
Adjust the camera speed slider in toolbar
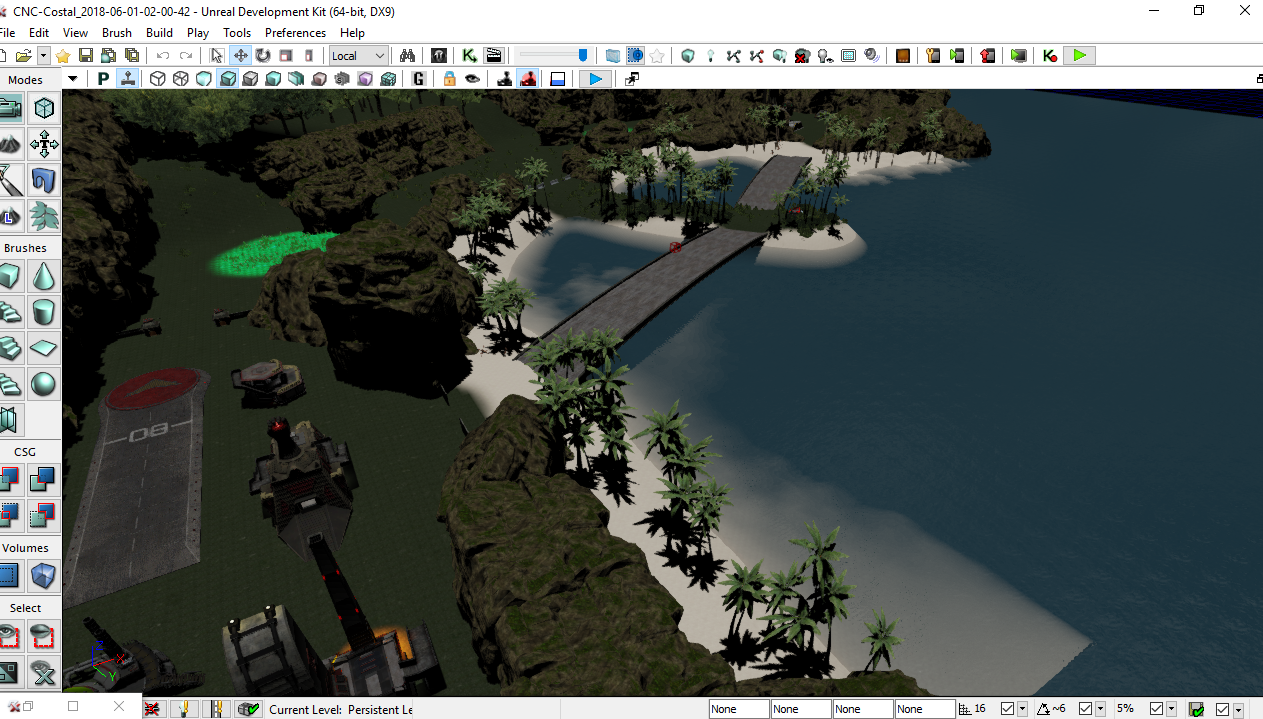[553, 56]
